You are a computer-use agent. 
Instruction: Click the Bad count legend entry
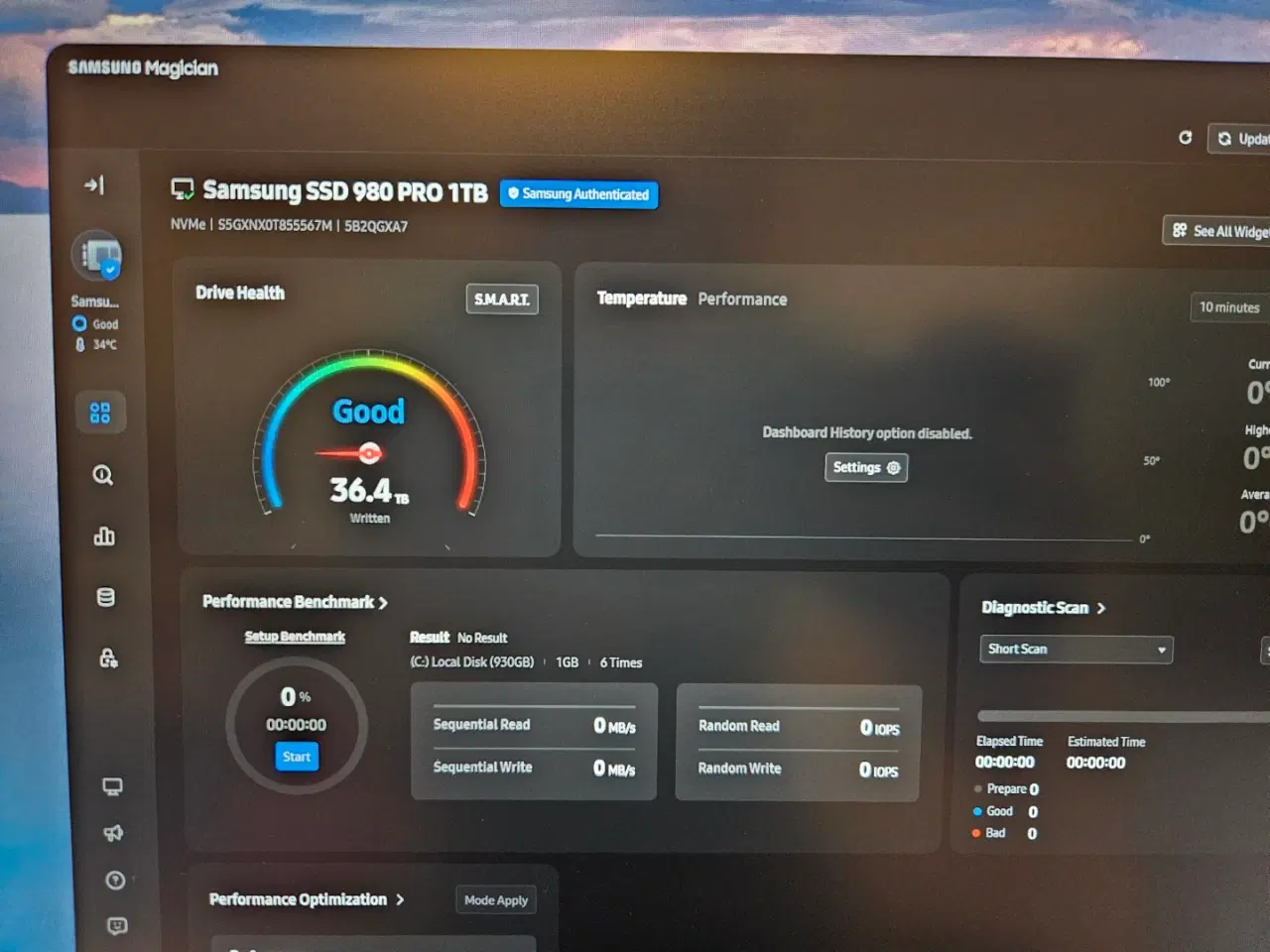(x=1005, y=833)
